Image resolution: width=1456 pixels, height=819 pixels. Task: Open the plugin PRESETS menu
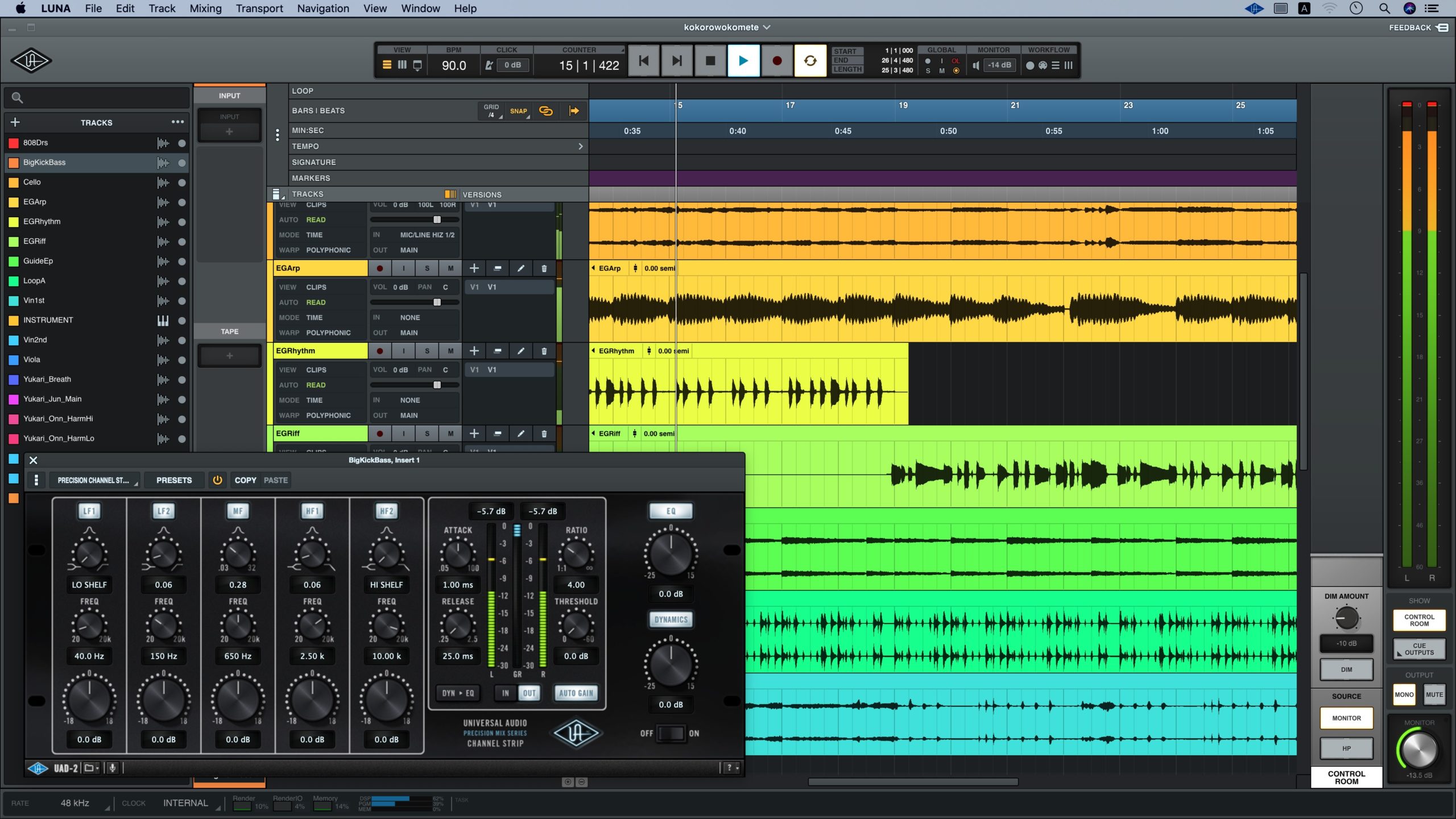(x=174, y=481)
